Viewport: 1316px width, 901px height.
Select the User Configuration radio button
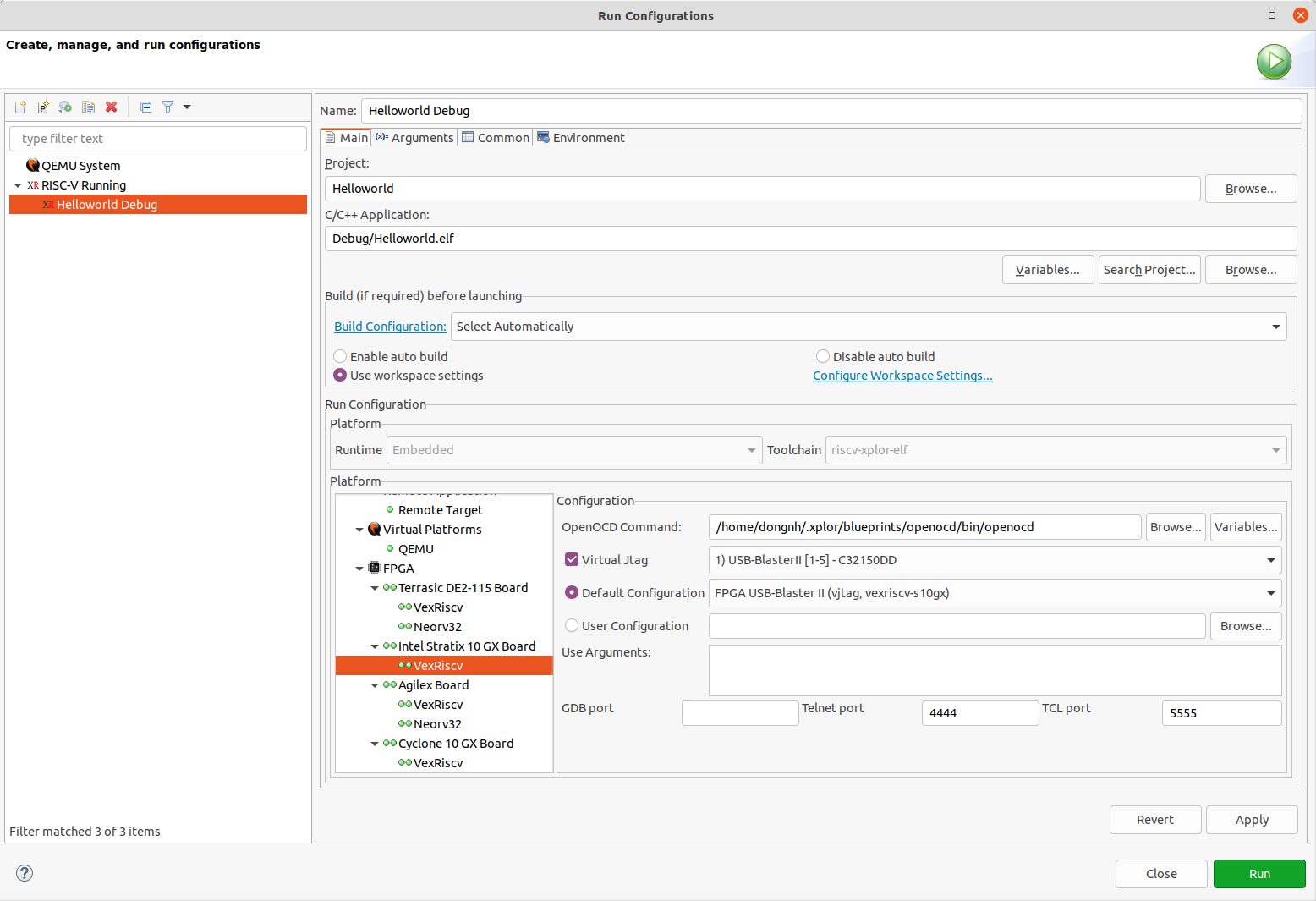click(x=572, y=625)
